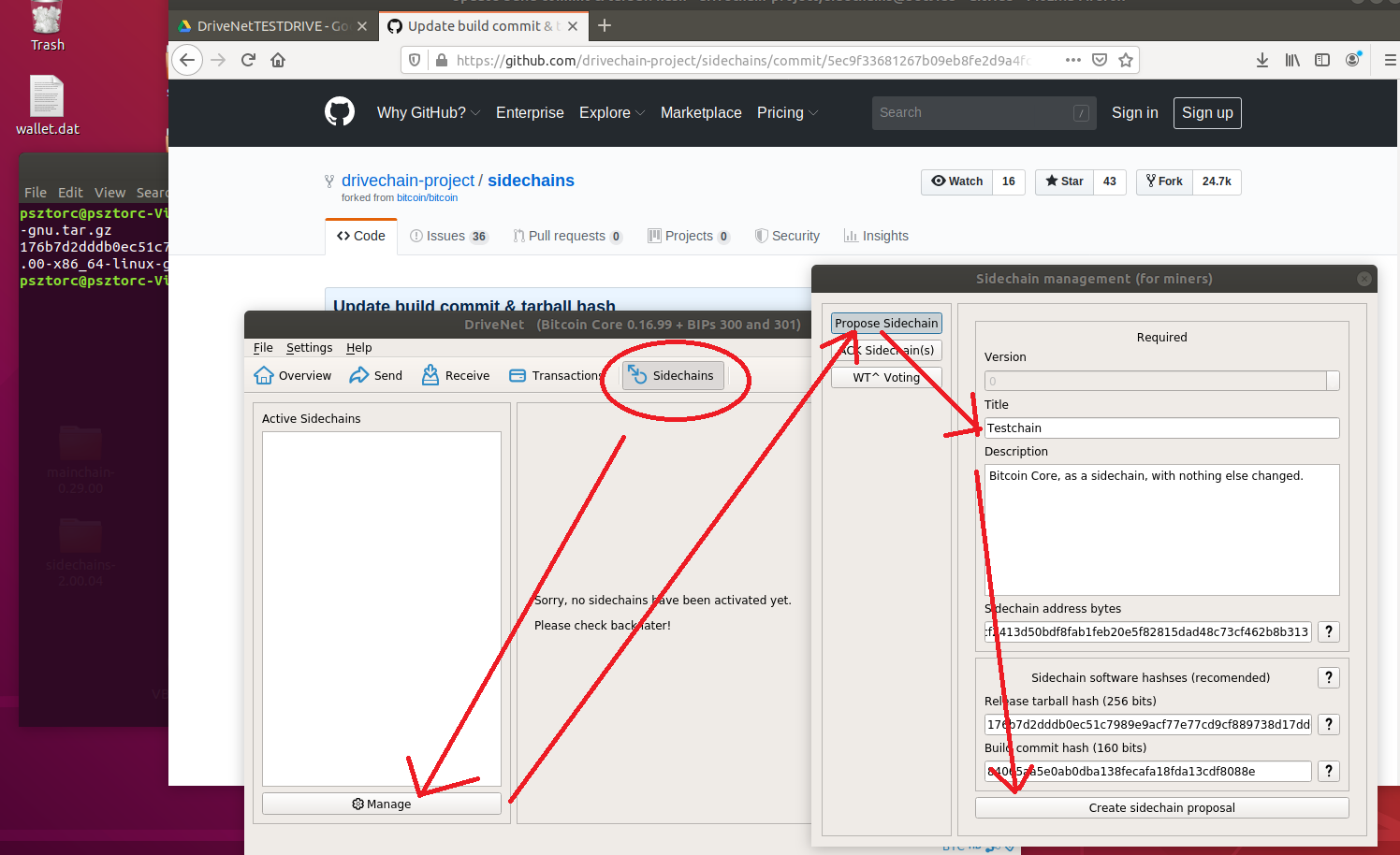The image size is (1400, 855).
Task: Open Receive in DriveNet toolbar
Action: pos(455,375)
